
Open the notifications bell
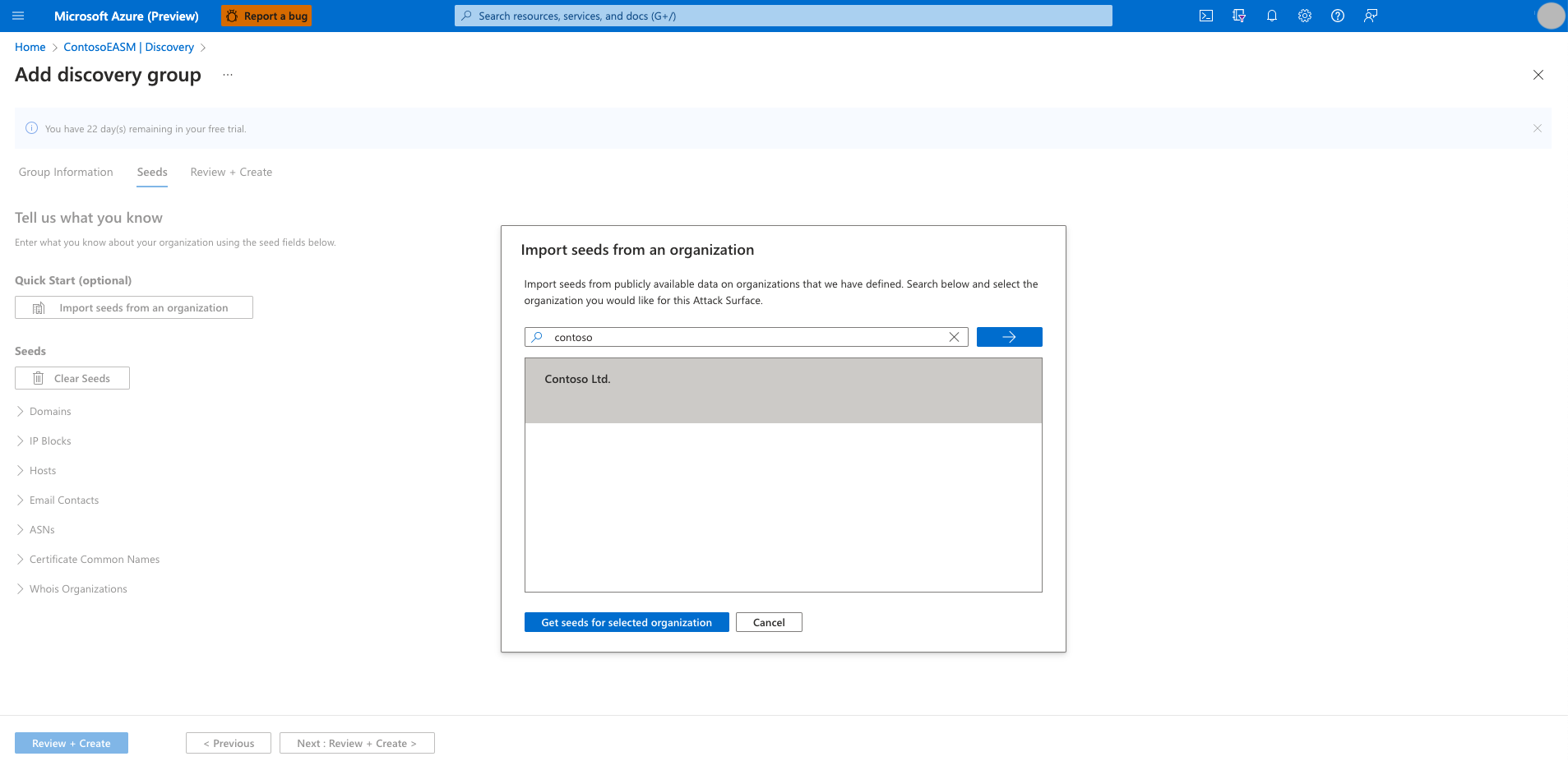(1271, 16)
